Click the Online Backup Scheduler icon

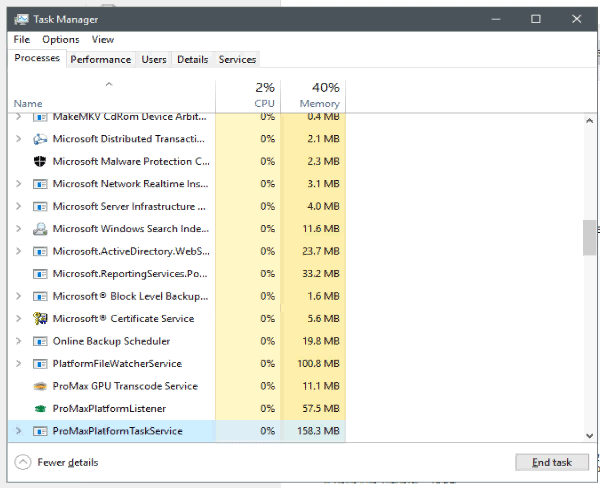(x=40, y=341)
